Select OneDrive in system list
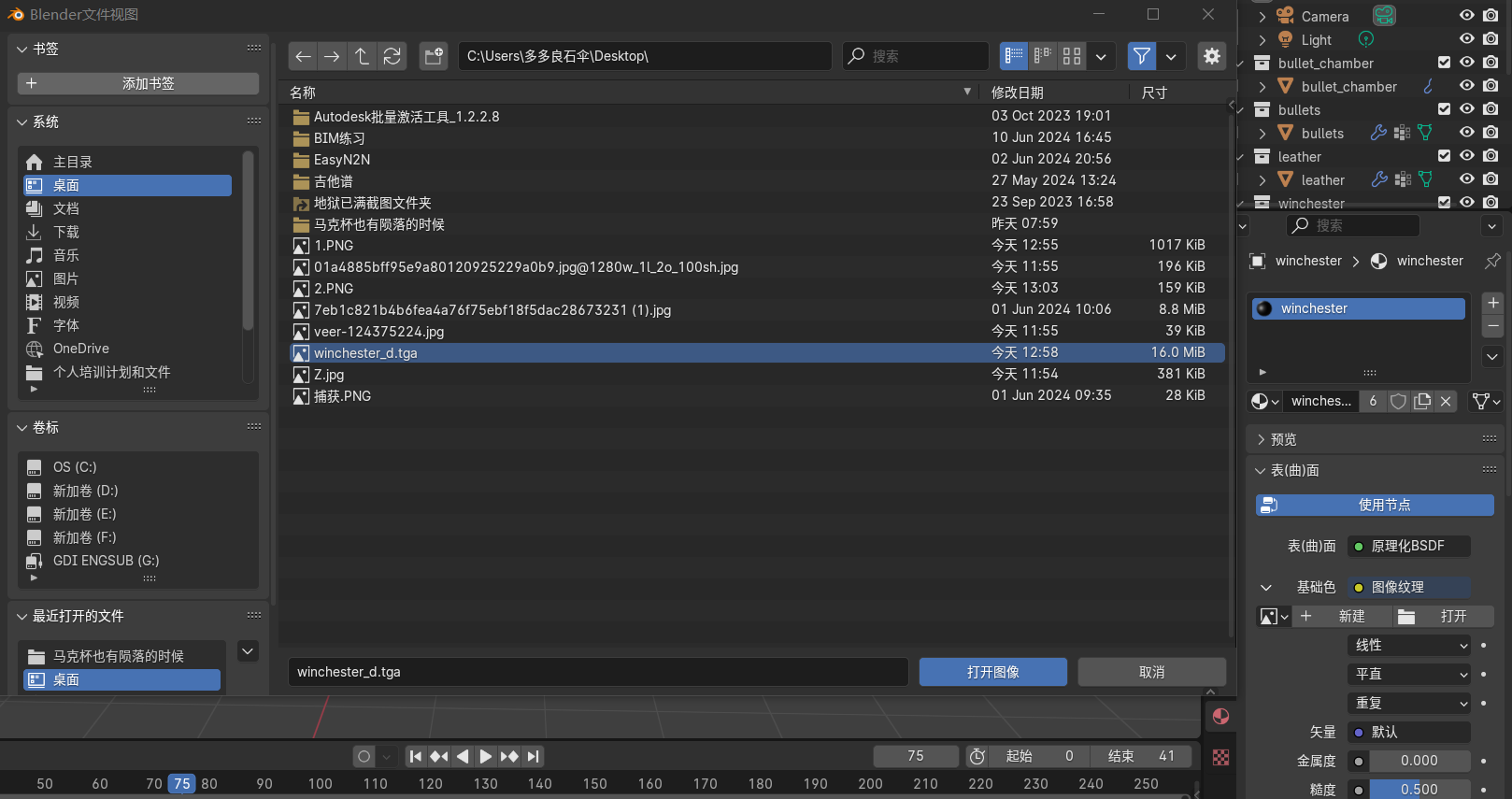This screenshot has width=1512, height=799. coord(127,349)
